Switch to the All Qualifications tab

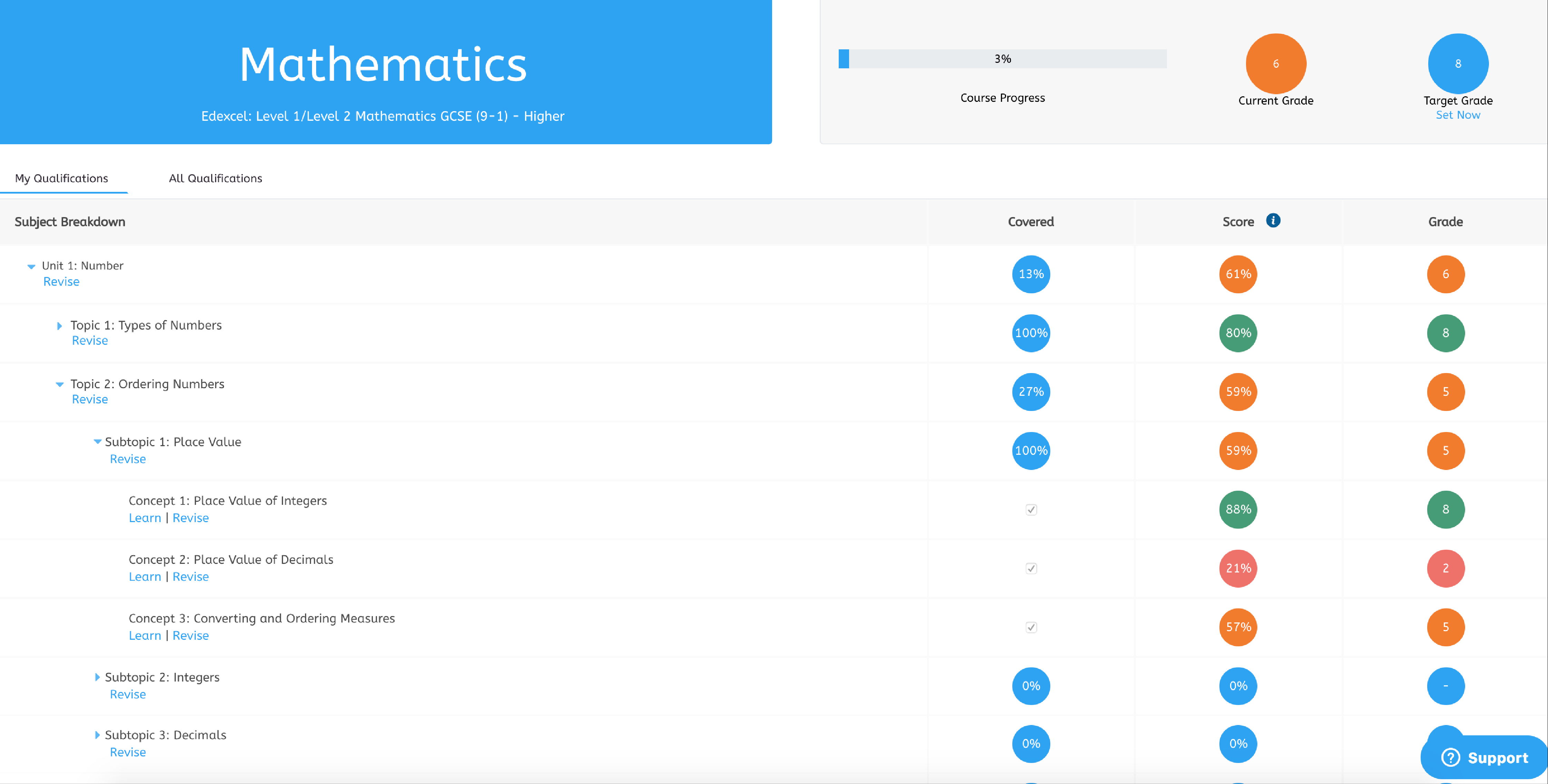pyautogui.click(x=215, y=178)
